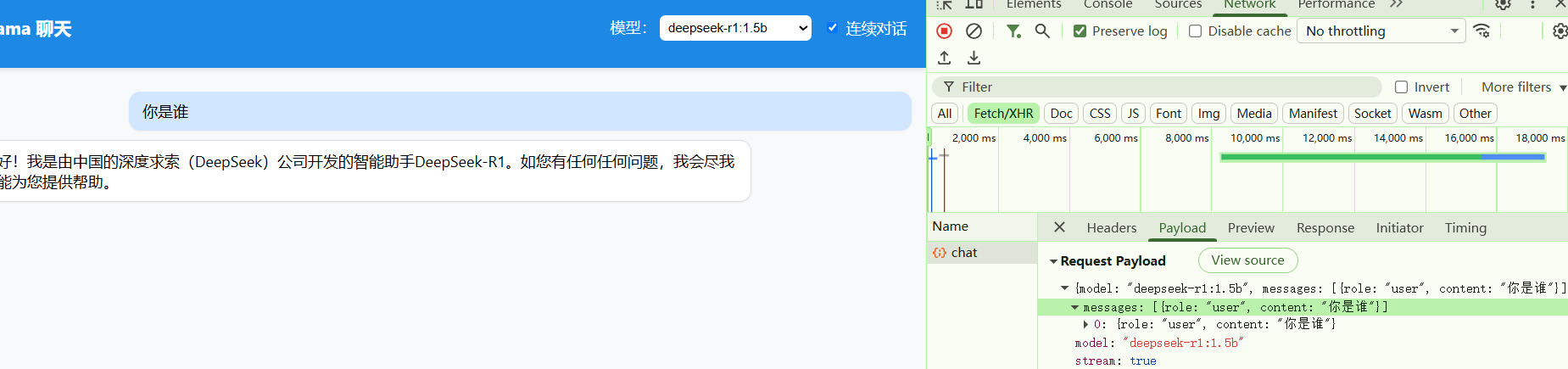
Task: Open the Initiator tab
Action: (1399, 227)
